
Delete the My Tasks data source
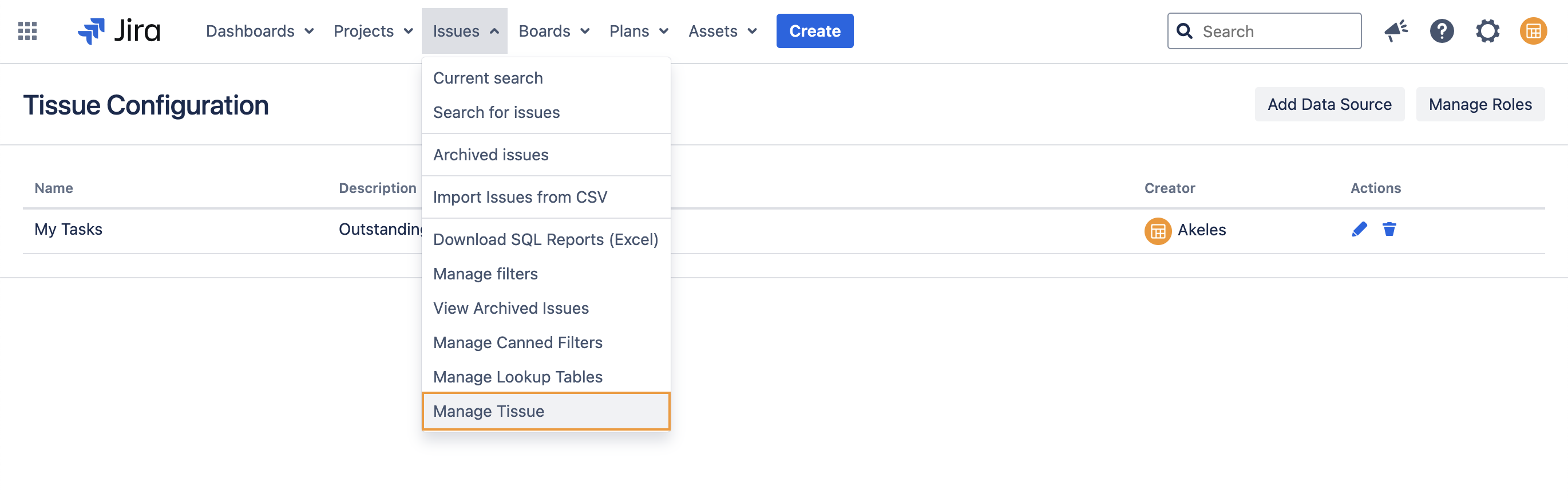[x=1389, y=230]
